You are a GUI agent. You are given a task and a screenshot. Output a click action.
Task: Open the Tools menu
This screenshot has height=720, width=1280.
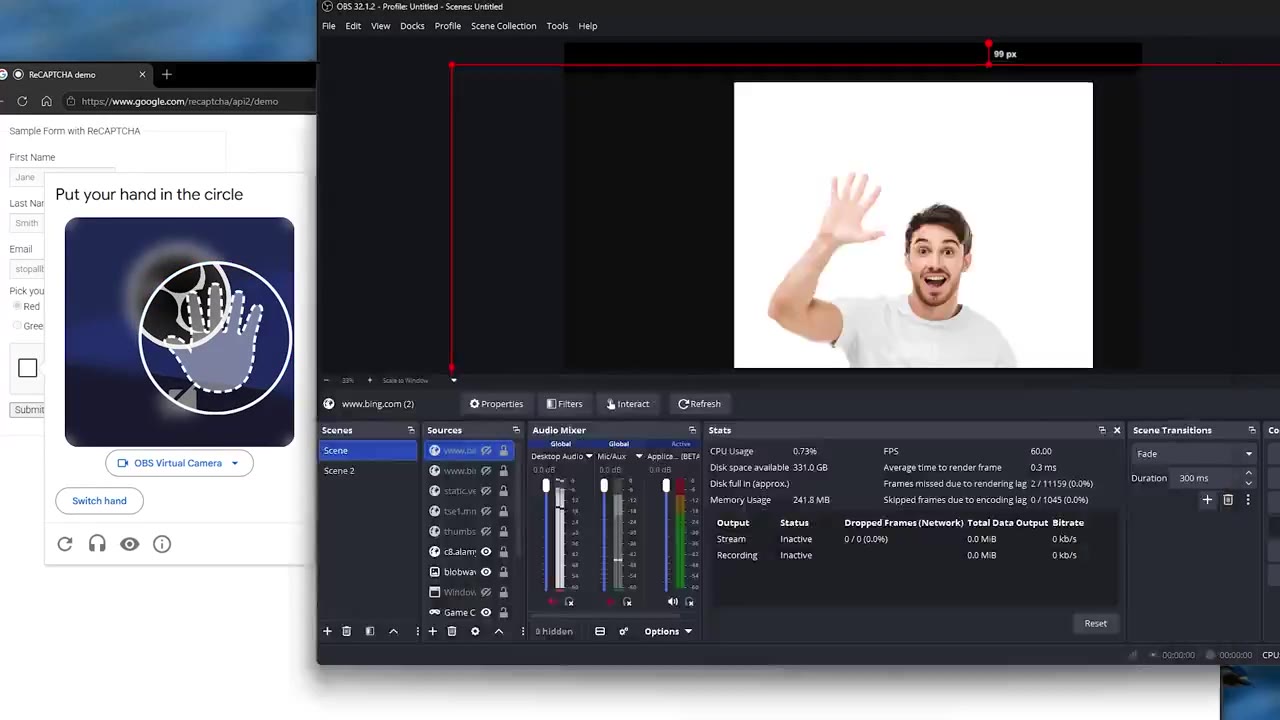pyautogui.click(x=557, y=26)
